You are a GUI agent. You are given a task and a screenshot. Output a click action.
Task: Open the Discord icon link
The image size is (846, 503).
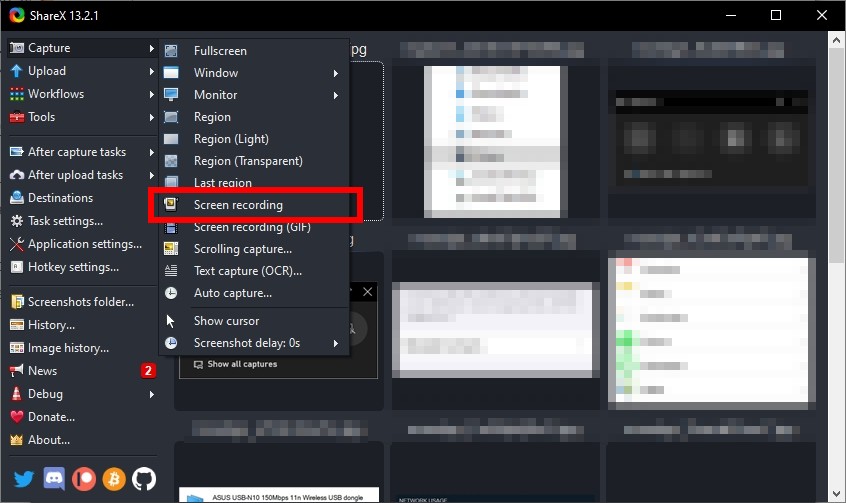coord(54,479)
